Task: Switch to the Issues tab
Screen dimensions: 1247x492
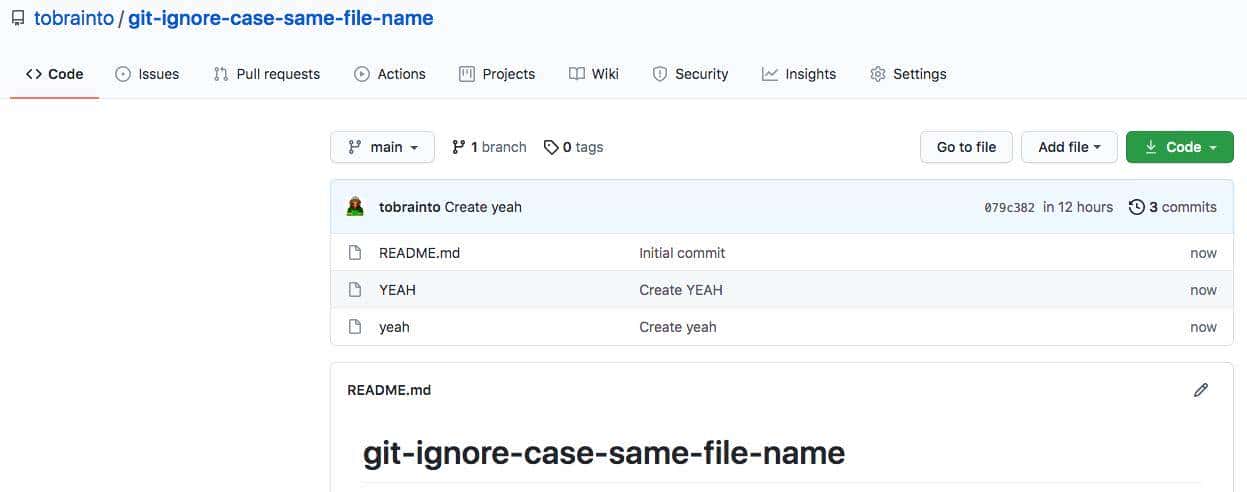Action: click(x=147, y=74)
